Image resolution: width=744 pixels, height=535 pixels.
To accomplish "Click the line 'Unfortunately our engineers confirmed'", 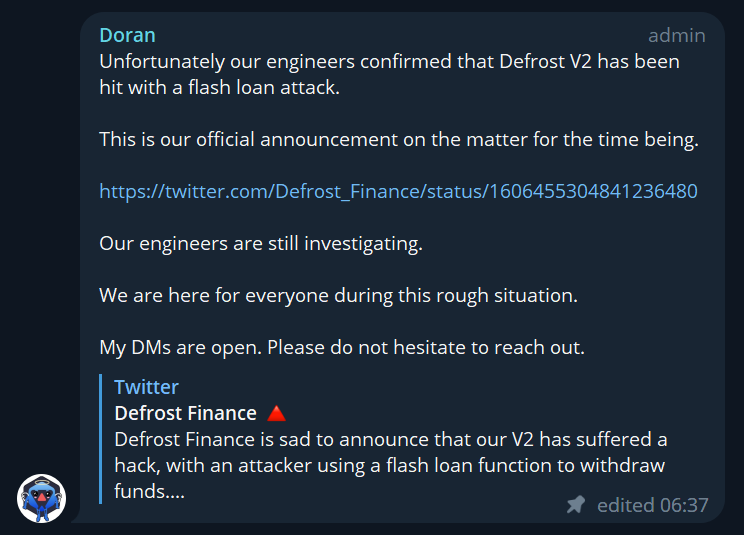I will tap(390, 62).
